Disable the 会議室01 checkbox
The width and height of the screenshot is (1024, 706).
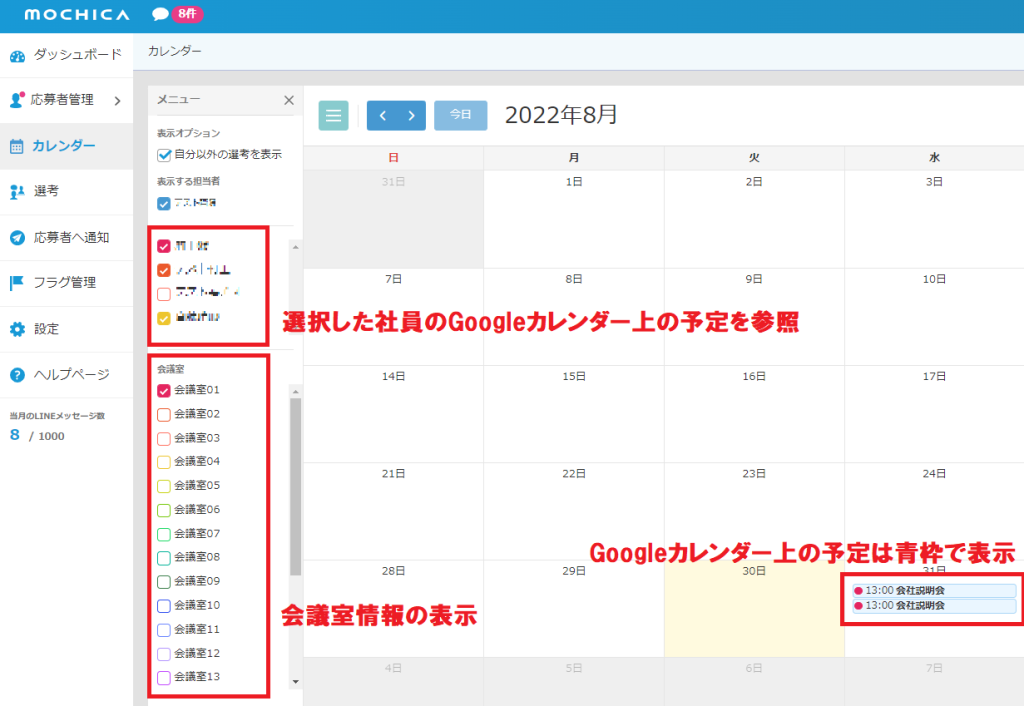click(x=164, y=390)
